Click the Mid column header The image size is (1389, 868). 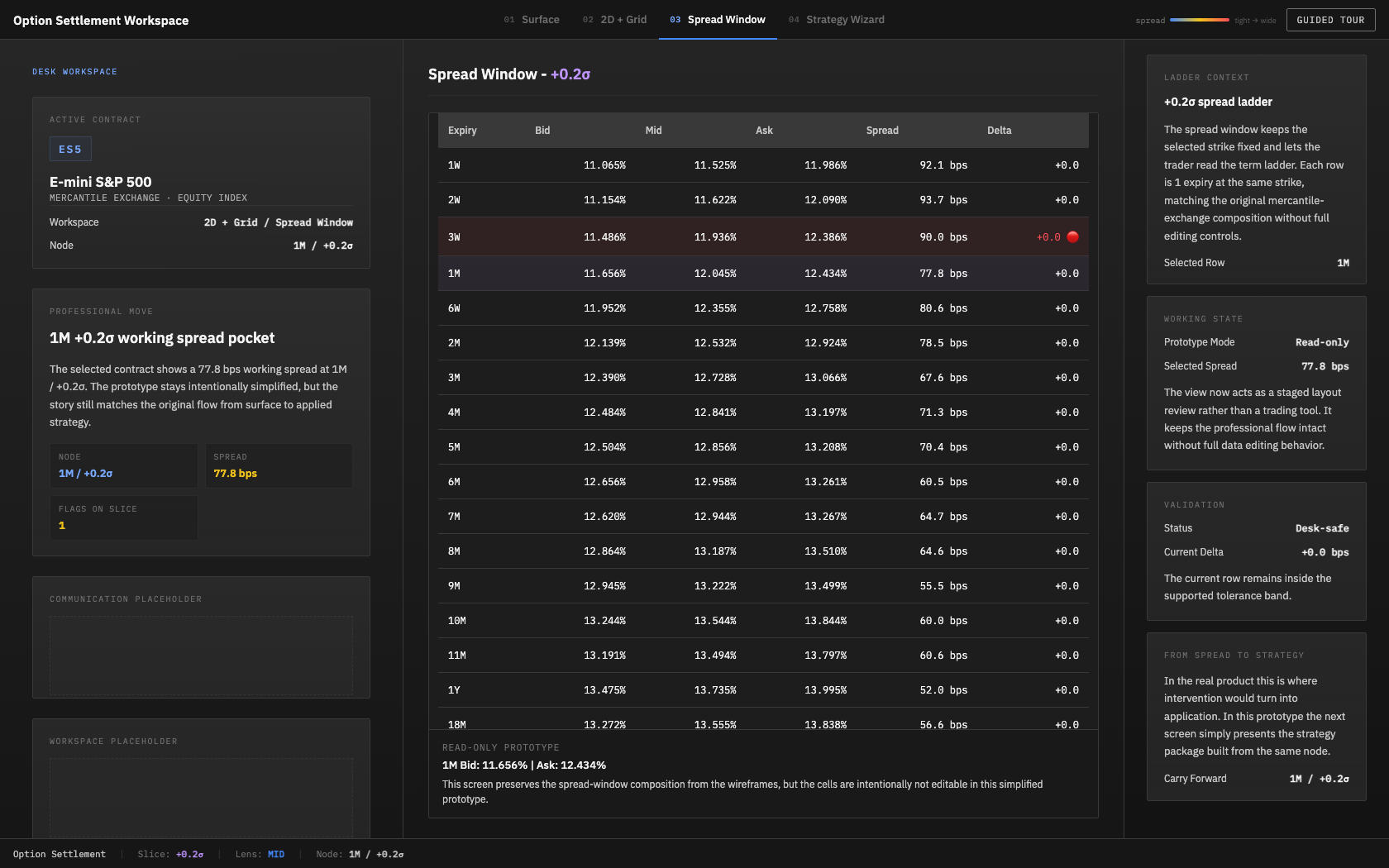(653, 131)
